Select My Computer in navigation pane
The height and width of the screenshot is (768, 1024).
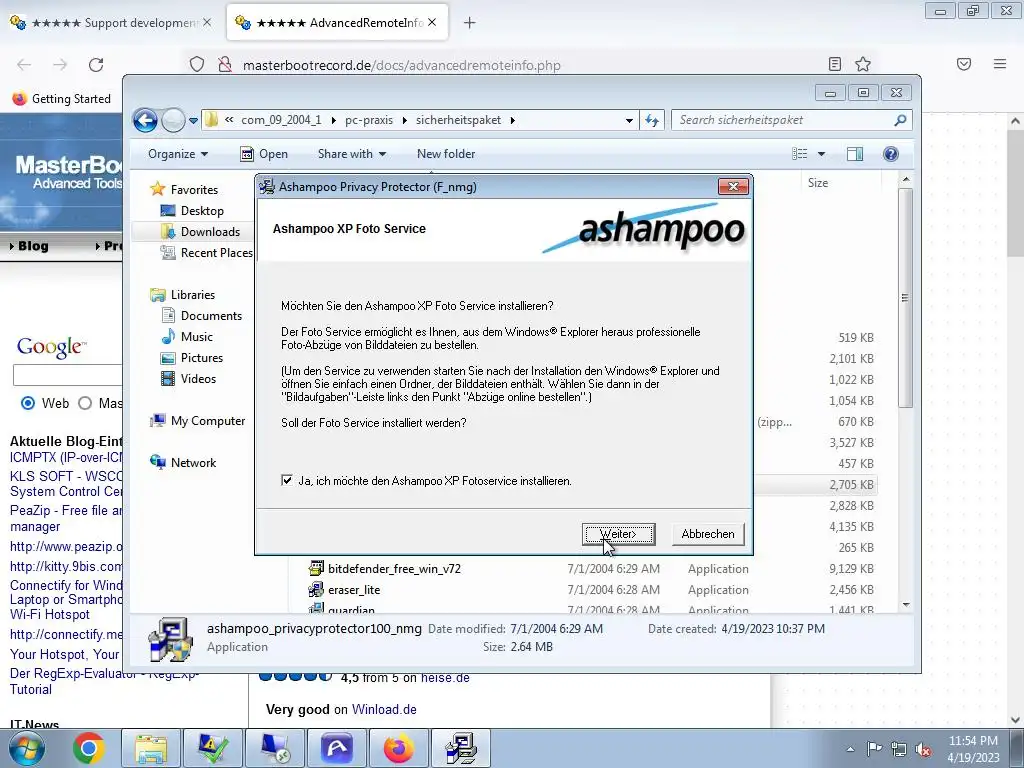click(x=207, y=421)
